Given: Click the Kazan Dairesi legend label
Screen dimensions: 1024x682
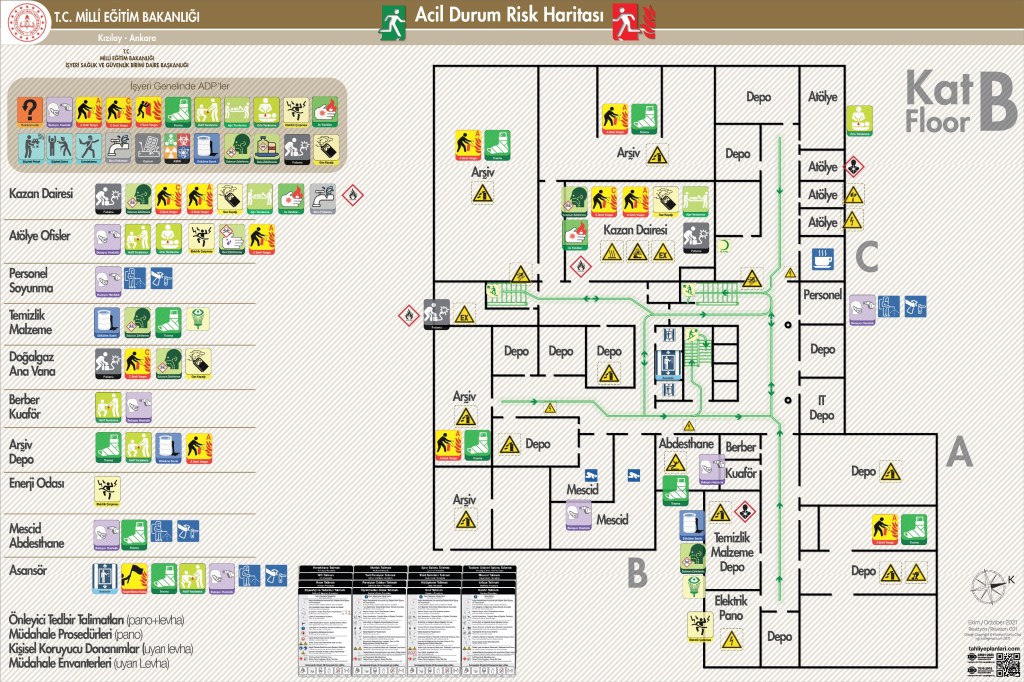Looking at the screenshot, I should coord(41,194).
